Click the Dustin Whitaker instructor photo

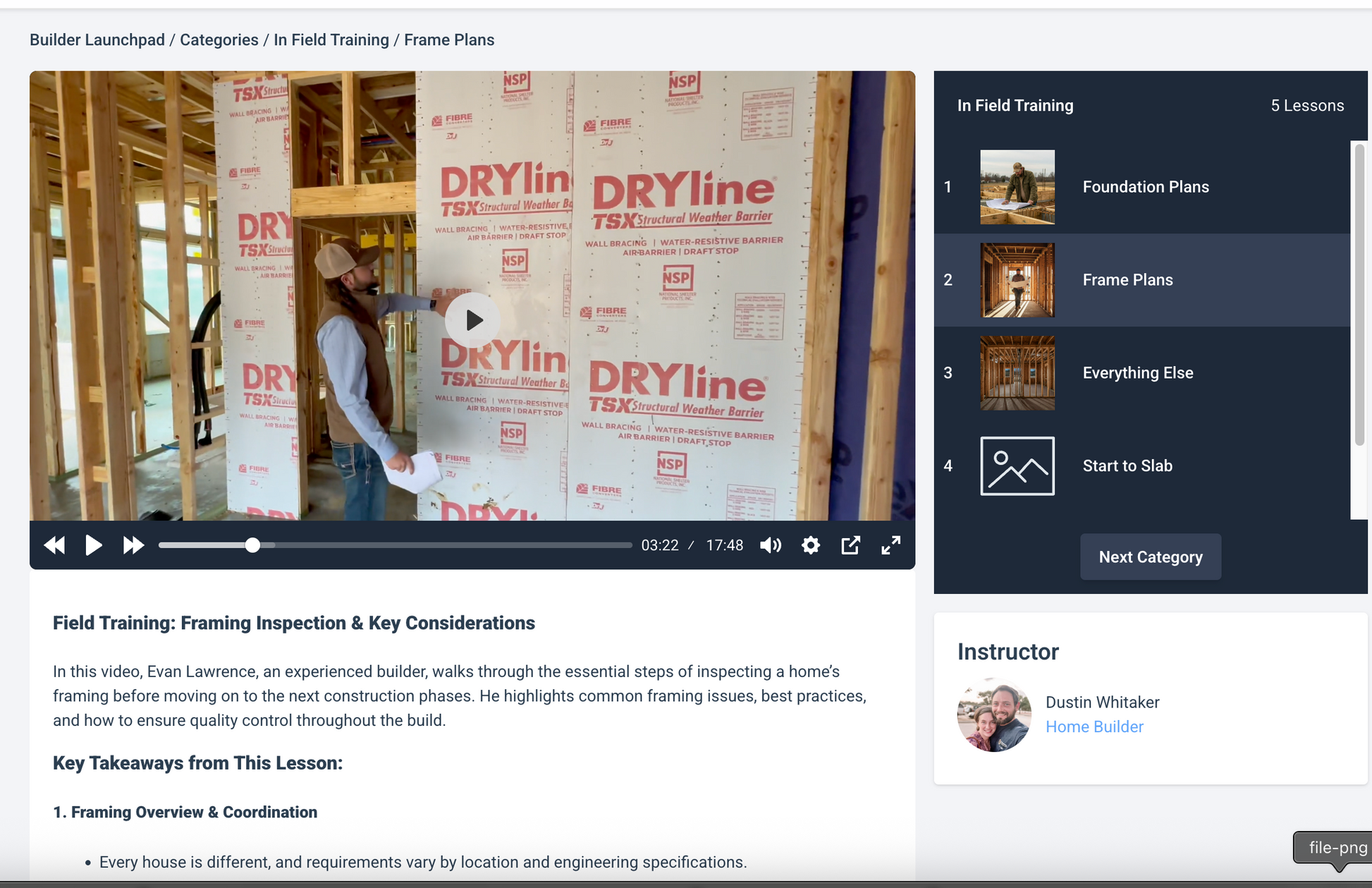993,714
